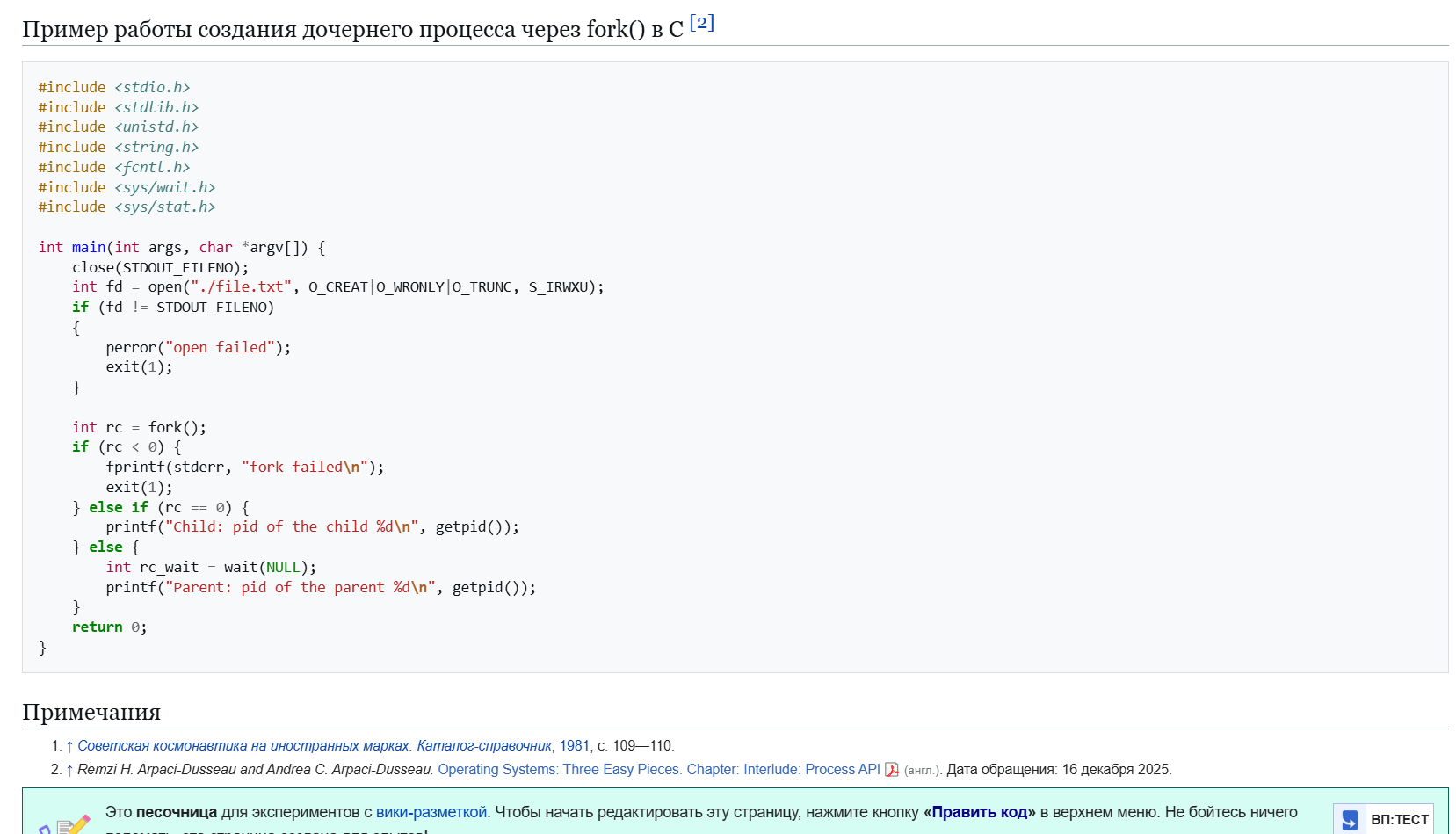Click the [2] footnote reference in heading
This screenshot has width=1456, height=834.
pyautogui.click(x=701, y=23)
